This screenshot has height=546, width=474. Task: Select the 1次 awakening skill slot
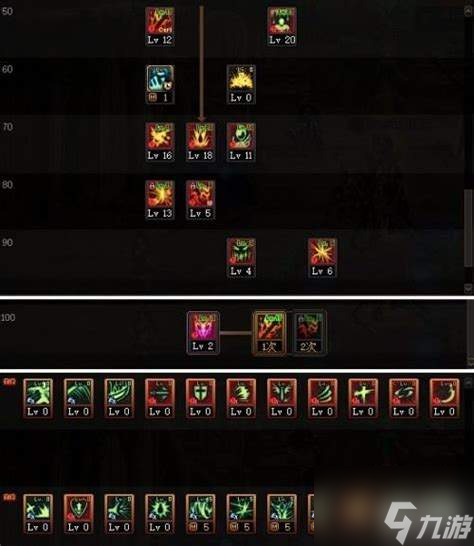point(270,333)
